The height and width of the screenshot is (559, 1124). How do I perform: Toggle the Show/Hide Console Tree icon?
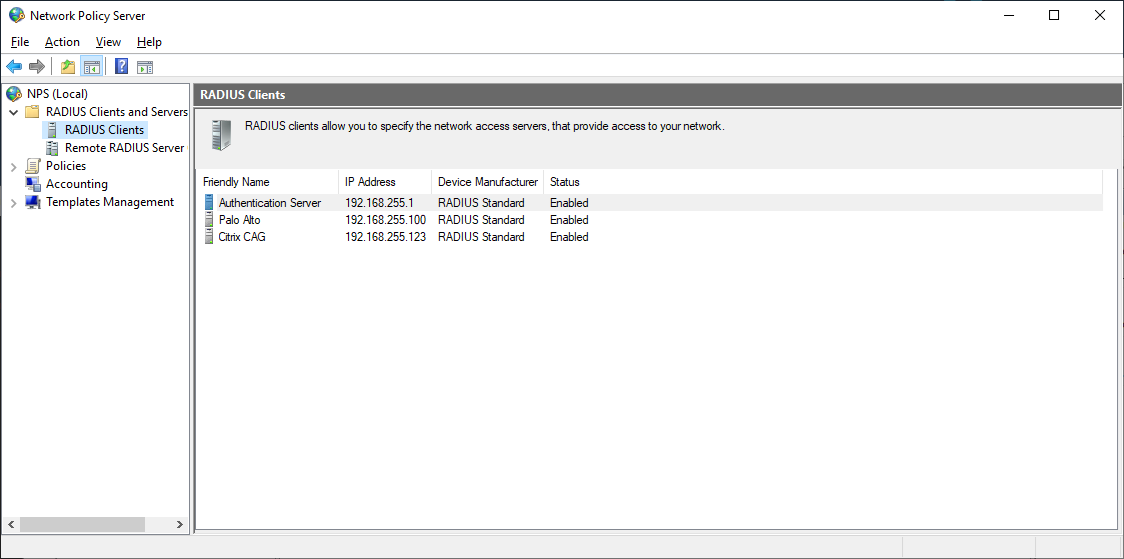(91, 67)
